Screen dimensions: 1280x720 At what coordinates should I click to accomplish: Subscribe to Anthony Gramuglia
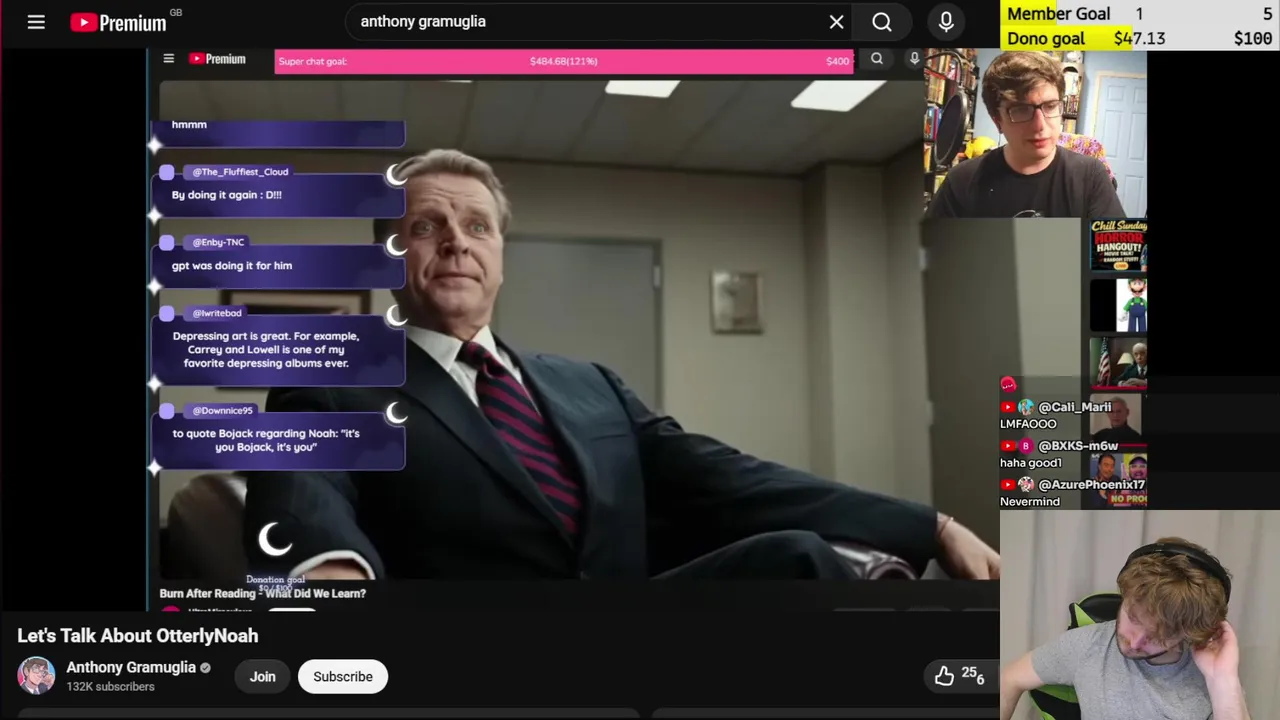(343, 677)
